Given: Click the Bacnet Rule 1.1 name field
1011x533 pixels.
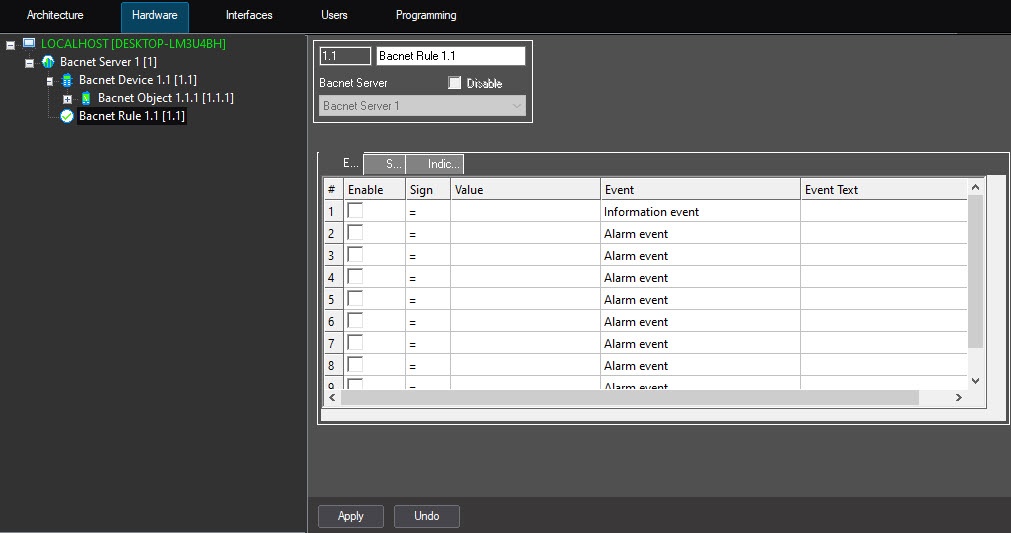Looking at the screenshot, I should pyautogui.click(x=450, y=56).
